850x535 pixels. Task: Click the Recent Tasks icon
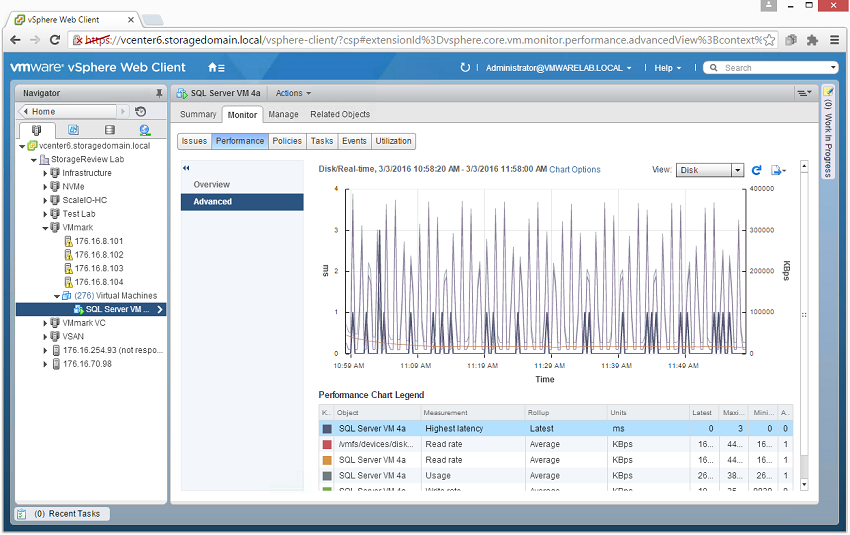pyautogui.click(x=22, y=514)
